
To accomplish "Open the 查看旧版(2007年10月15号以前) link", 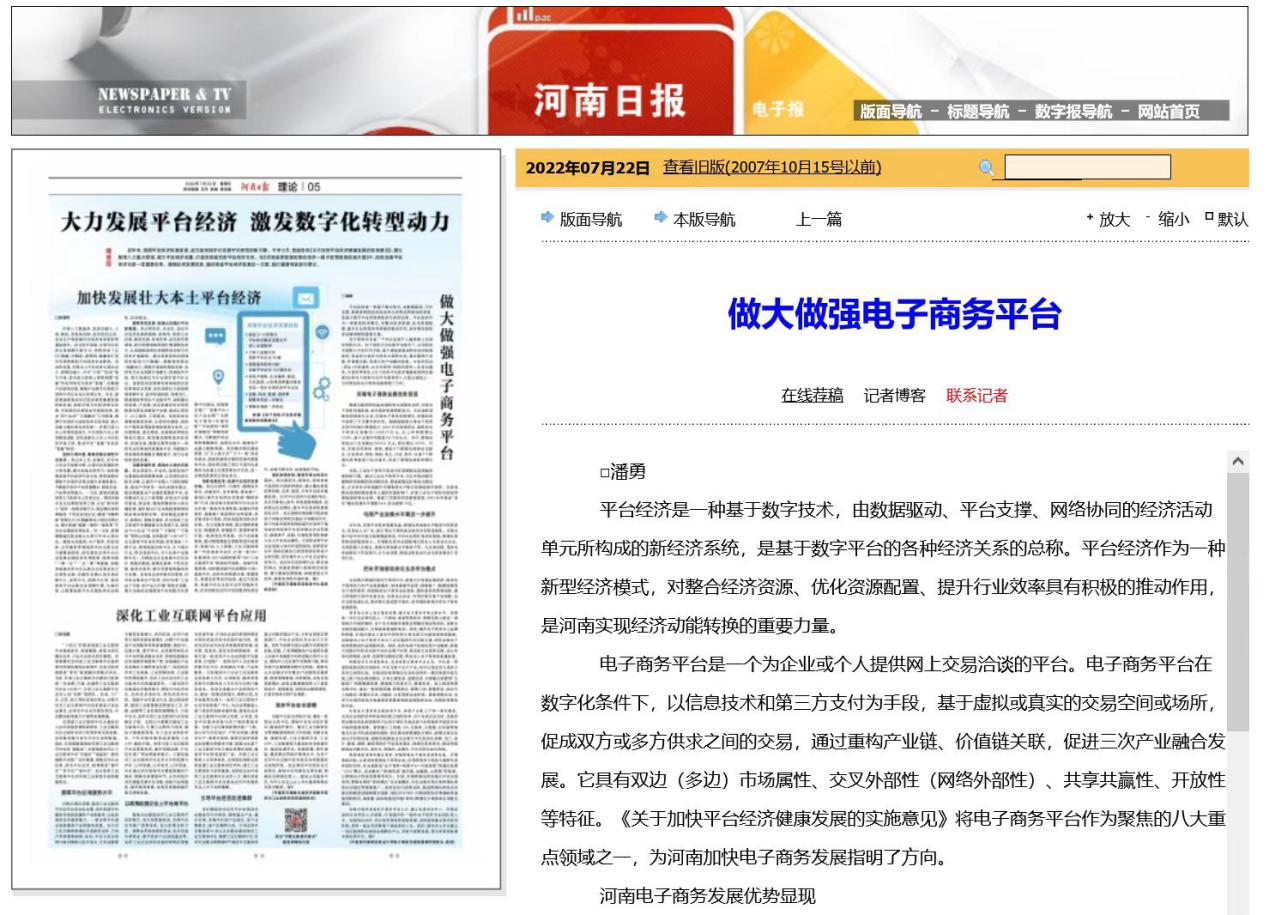I will click(x=772, y=167).
